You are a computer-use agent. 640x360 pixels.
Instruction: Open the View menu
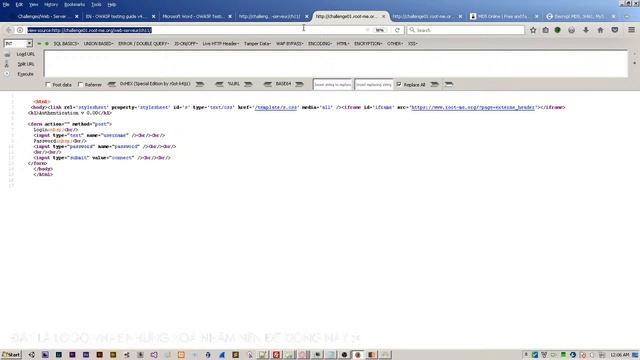click(x=33, y=4)
